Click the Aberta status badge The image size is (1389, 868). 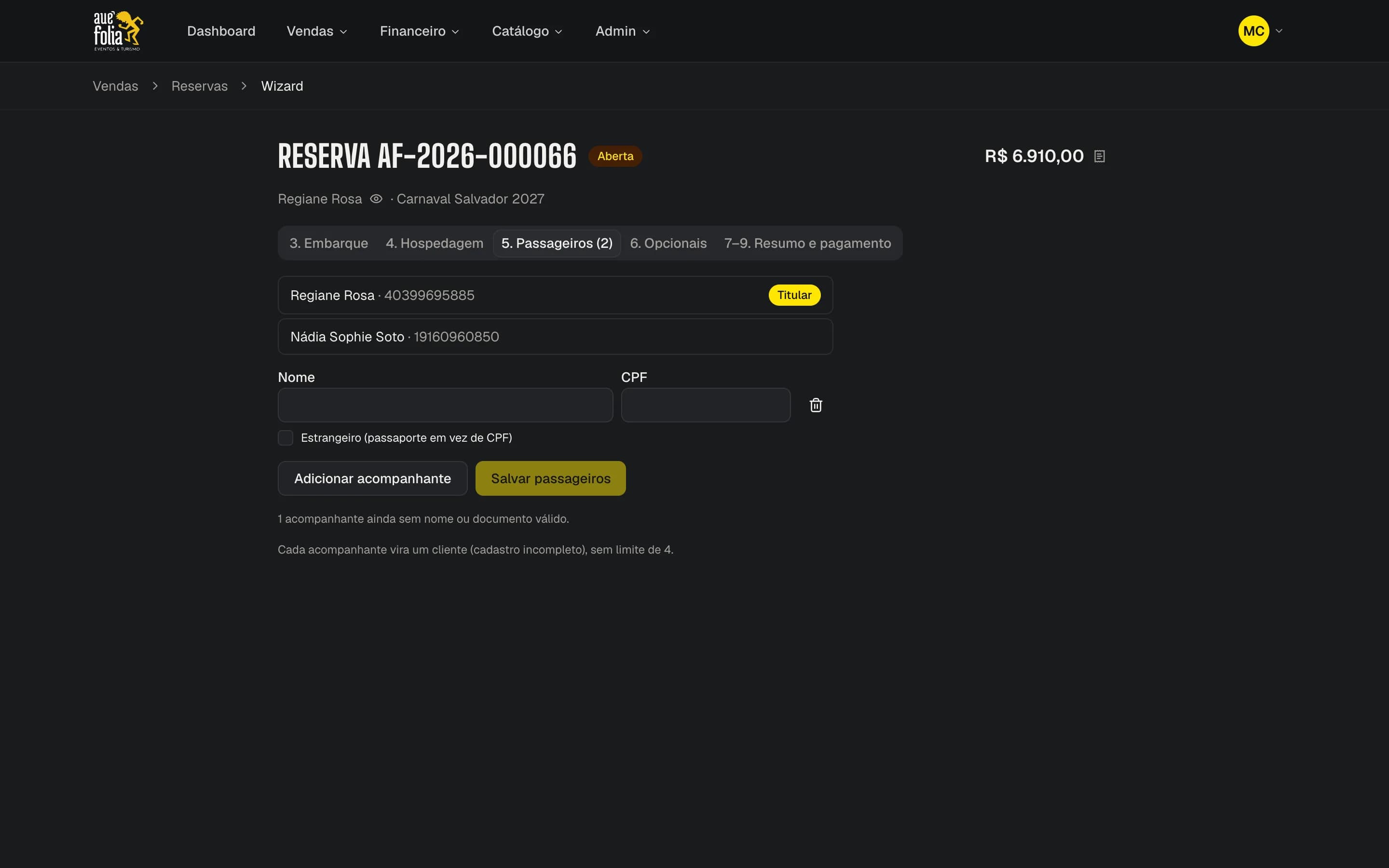point(615,156)
